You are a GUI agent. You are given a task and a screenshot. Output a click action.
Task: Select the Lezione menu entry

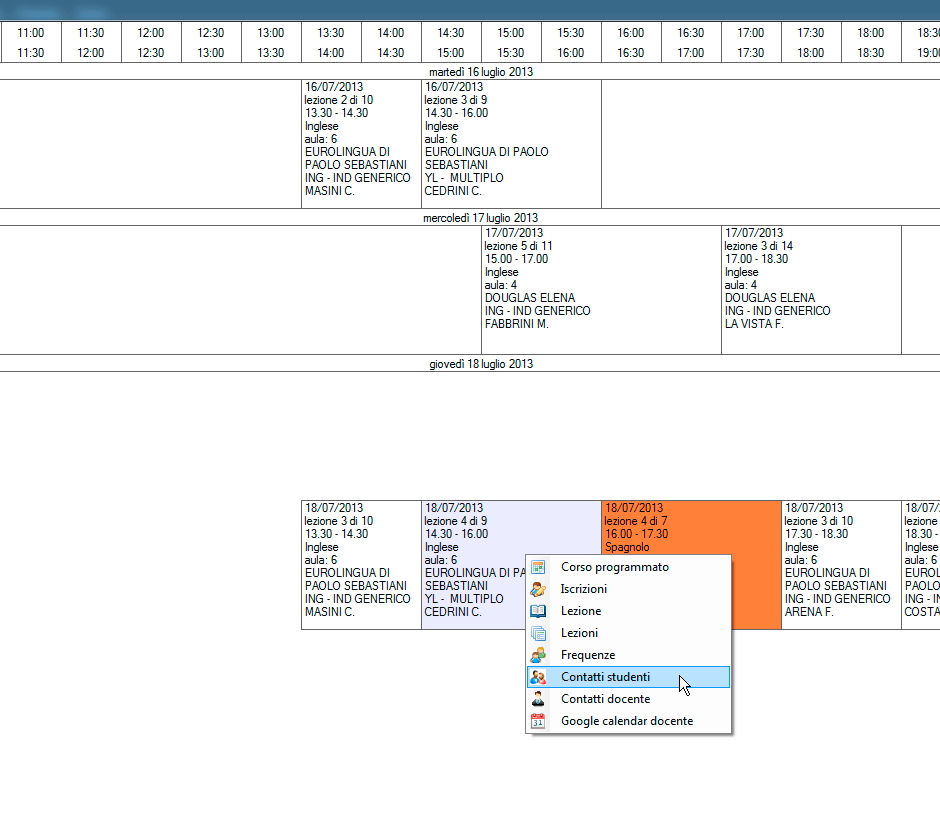tap(628, 611)
